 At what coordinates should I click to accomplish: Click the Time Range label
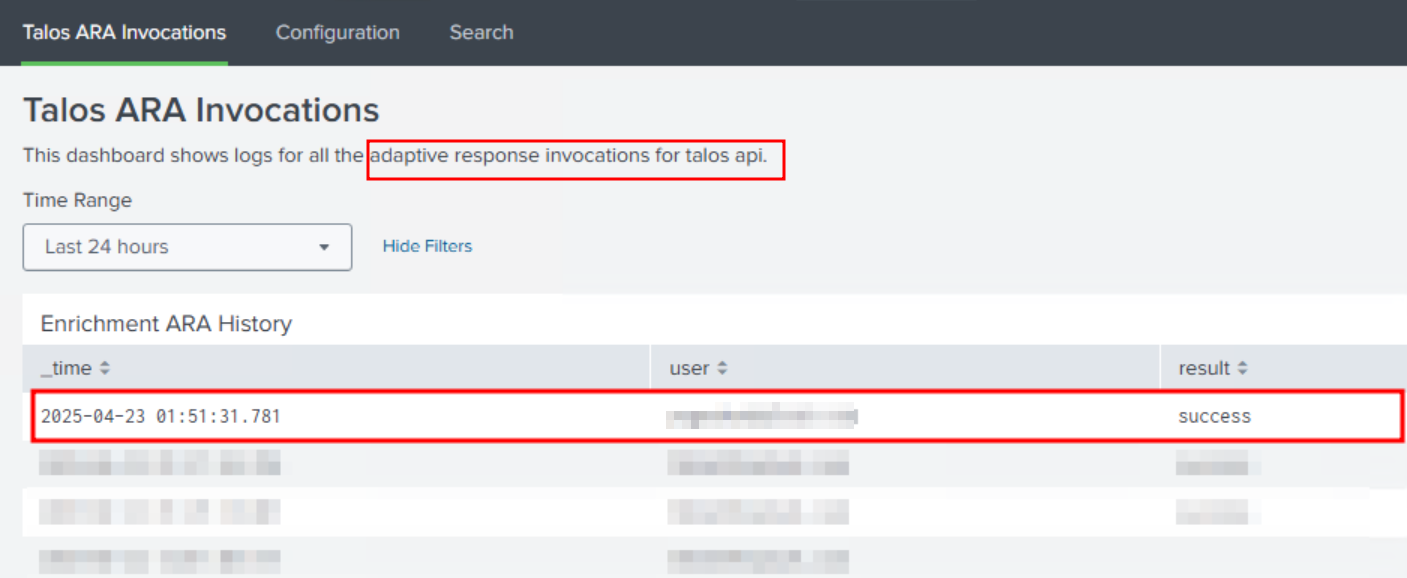[x=77, y=200]
